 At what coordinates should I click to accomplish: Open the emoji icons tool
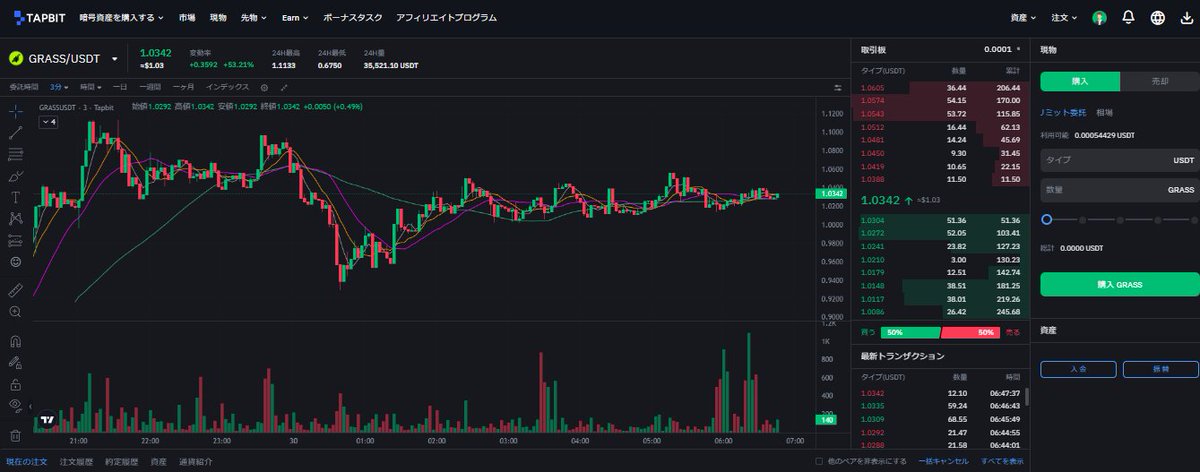[x=15, y=262]
